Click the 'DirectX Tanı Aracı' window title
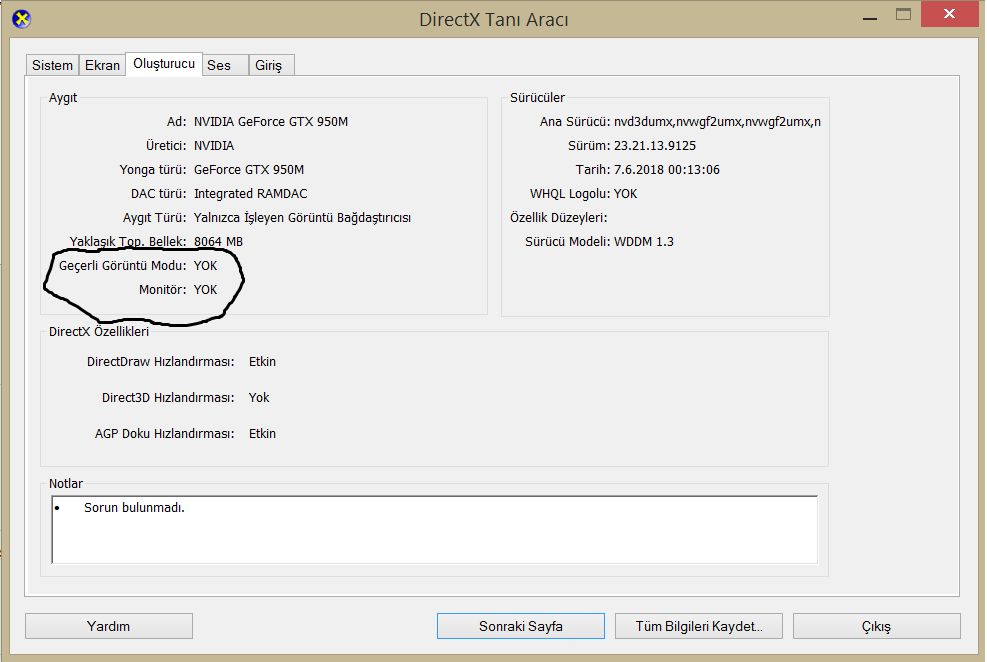 494,20
